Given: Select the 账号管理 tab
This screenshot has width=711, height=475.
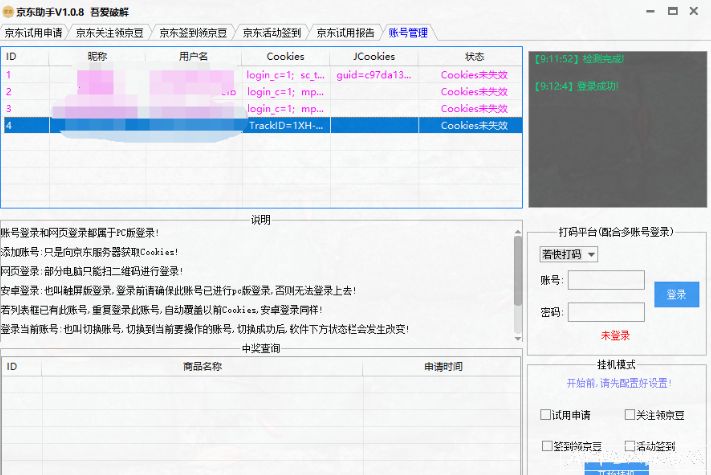Looking at the screenshot, I should (x=408, y=33).
